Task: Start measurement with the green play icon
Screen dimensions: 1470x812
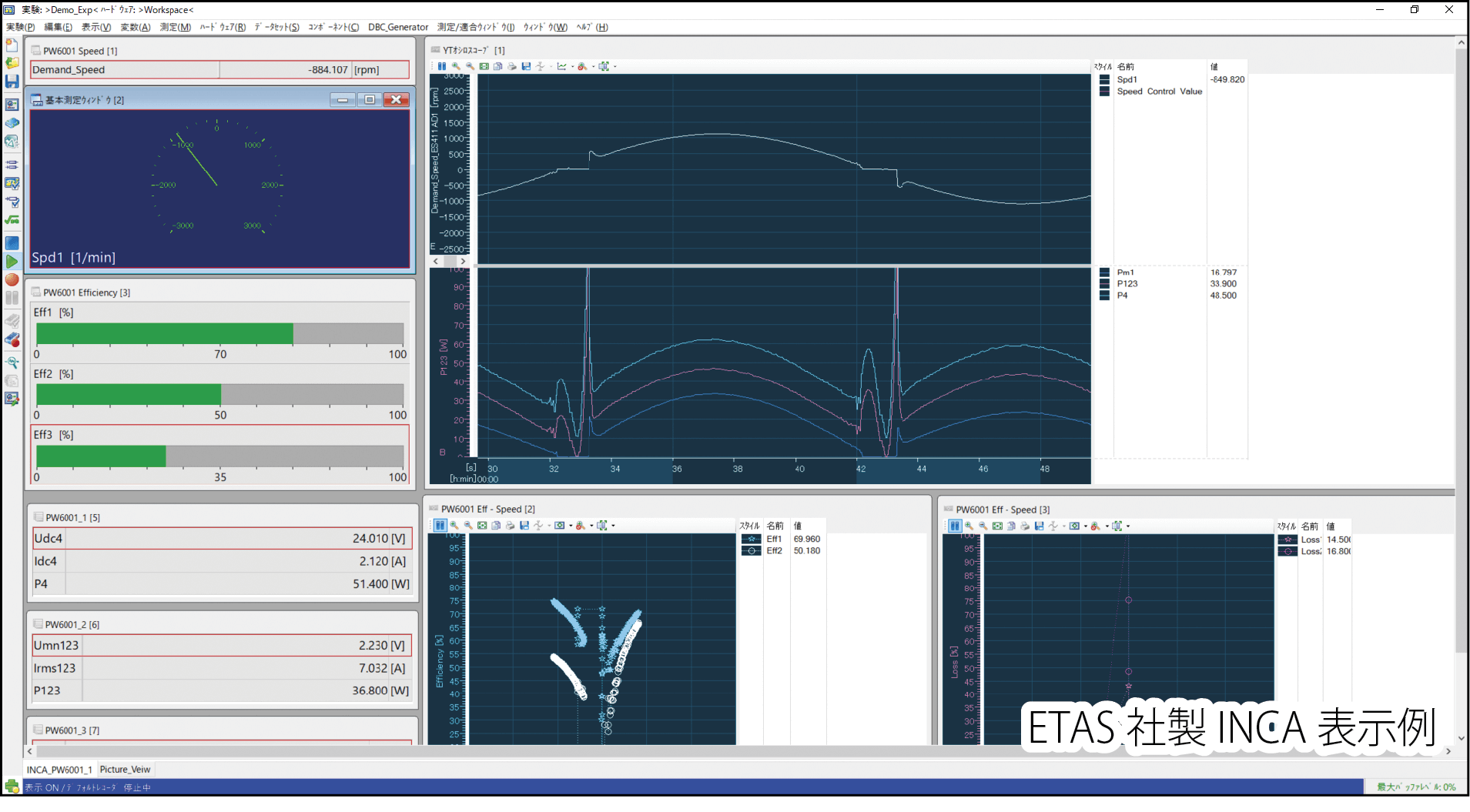Action: point(12,262)
